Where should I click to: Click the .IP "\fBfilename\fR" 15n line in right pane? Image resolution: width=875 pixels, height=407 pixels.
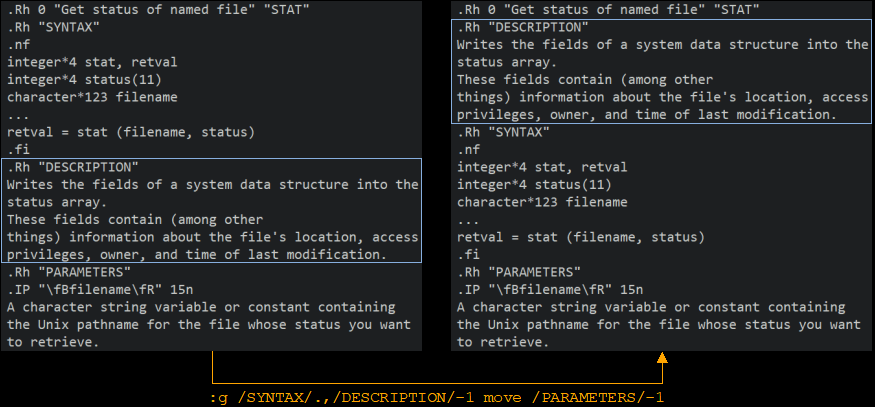coord(542,289)
